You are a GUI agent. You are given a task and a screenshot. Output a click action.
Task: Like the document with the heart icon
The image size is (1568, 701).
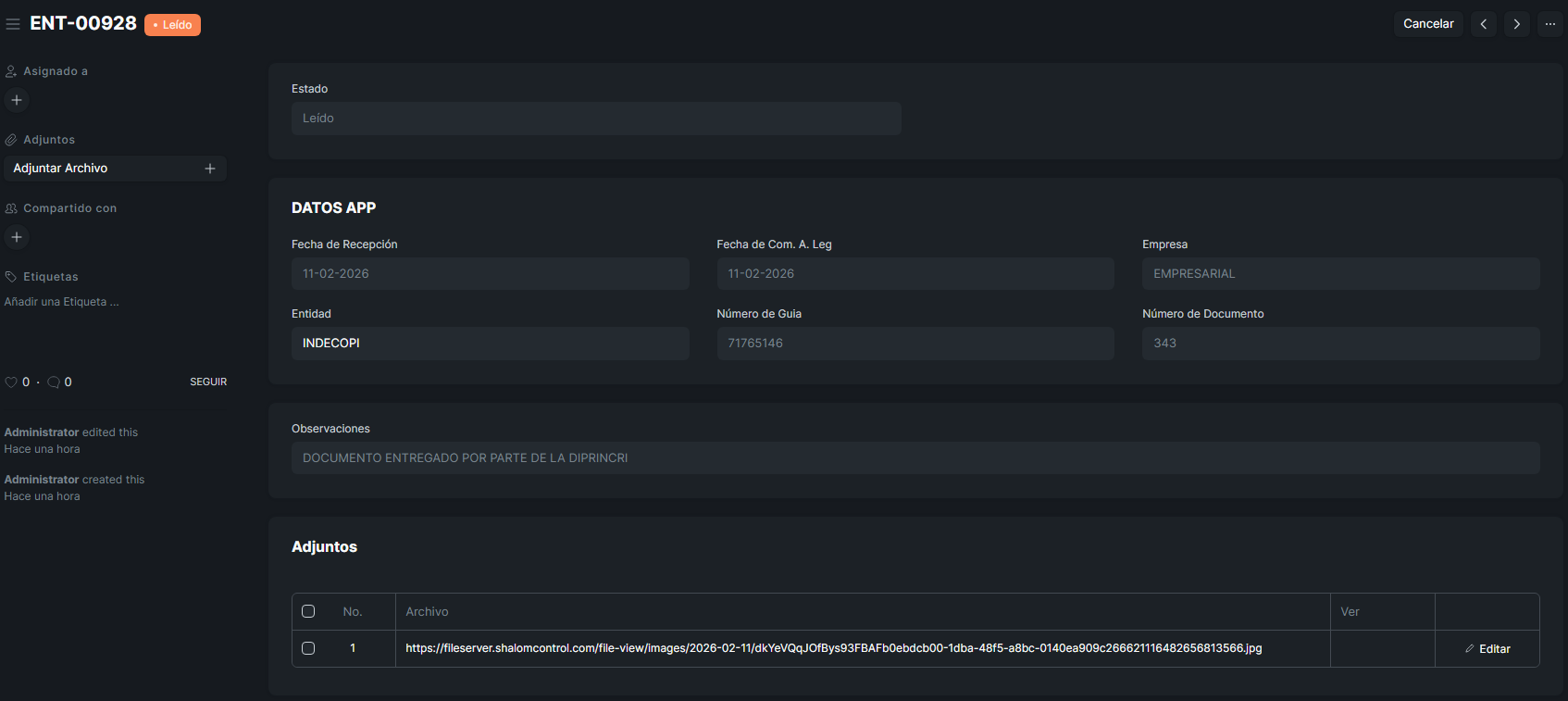pos(11,382)
